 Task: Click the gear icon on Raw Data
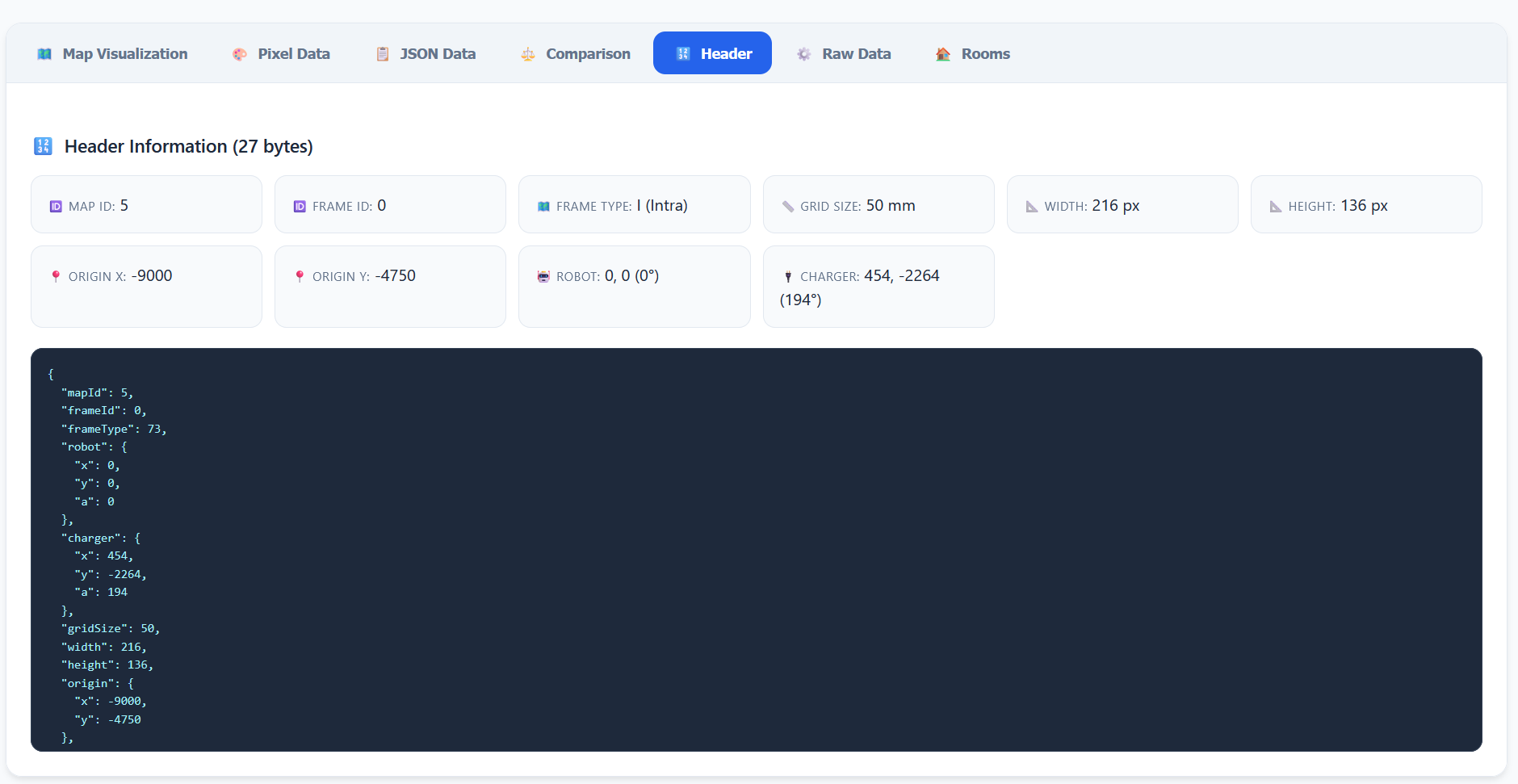click(x=804, y=54)
